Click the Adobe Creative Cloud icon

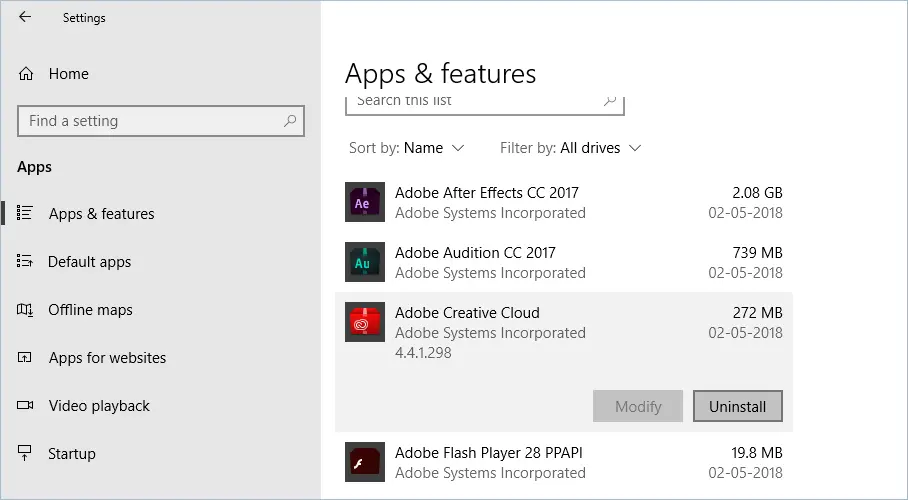tap(364, 322)
